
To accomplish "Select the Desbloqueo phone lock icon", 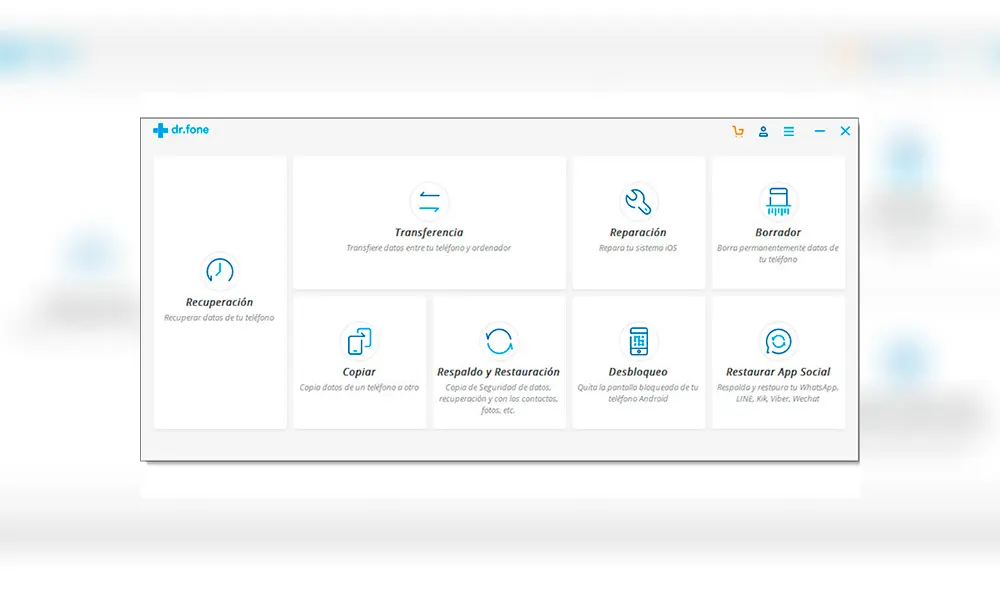I will coord(638,342).
